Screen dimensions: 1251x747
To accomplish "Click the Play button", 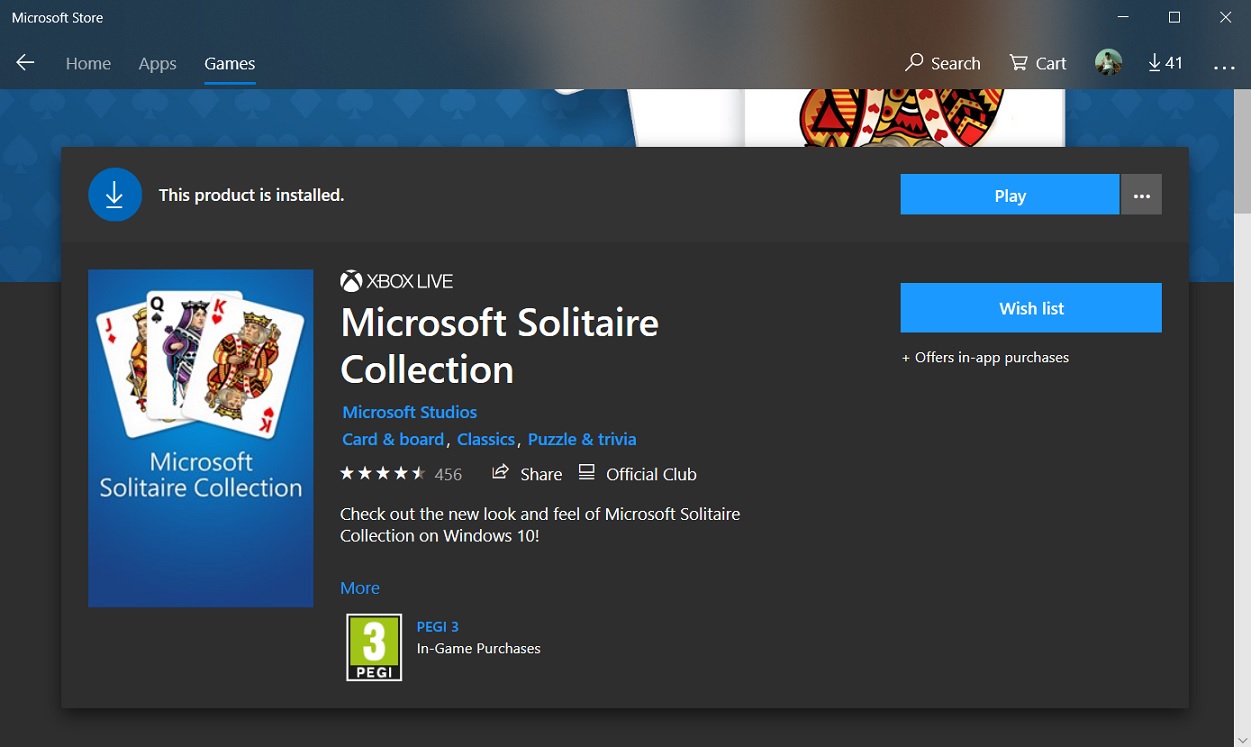I will point(1009,194).
